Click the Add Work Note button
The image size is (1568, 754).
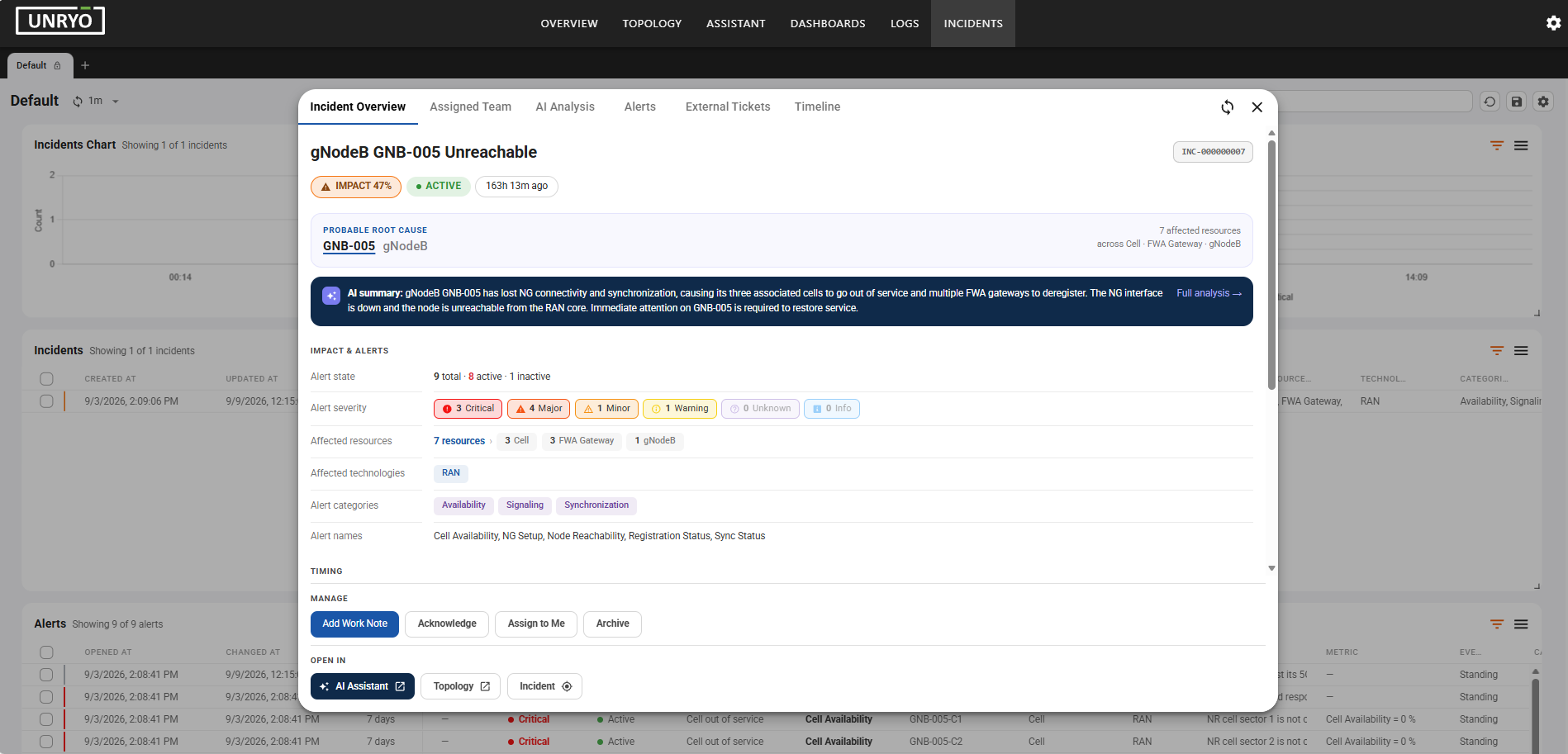pyautogui.click(x=354, y=624)
